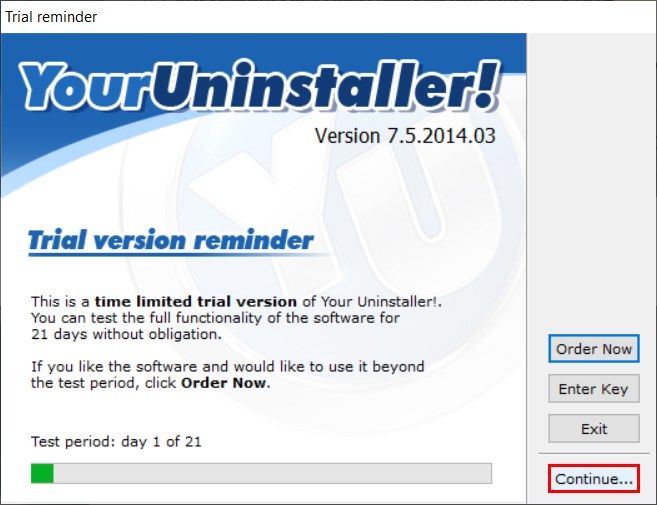Click the green filled progress bar segment
Screen dimensions: 657x505
click(42, 473)
